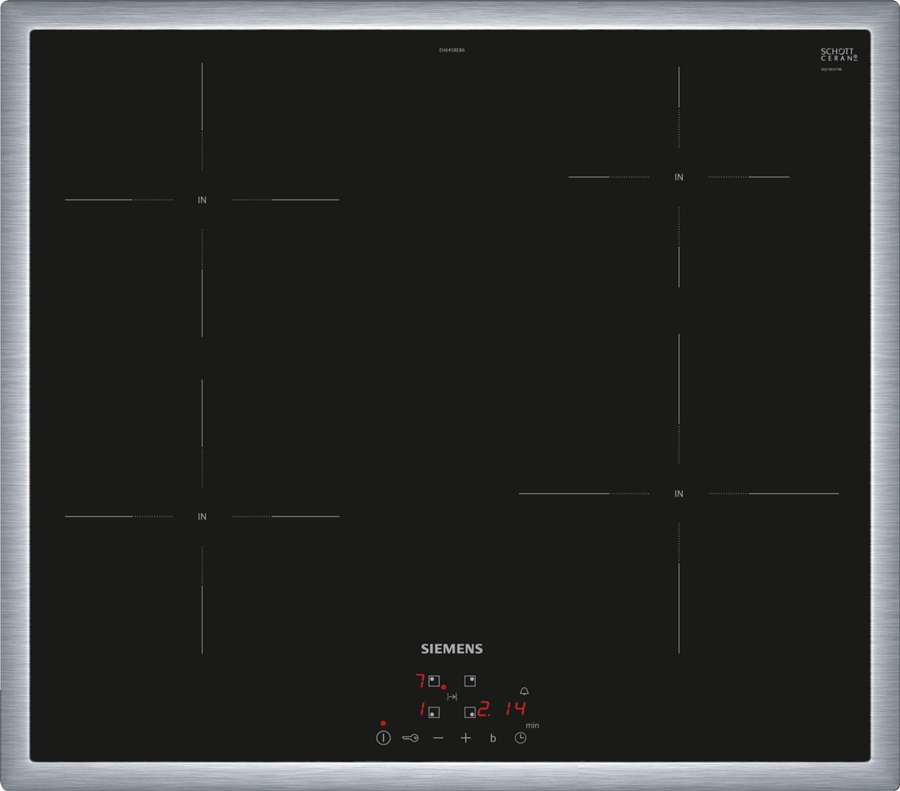900x791 pixels.
Task: Select the back-right cooking zone icon
Action: [x=470, y=679]
